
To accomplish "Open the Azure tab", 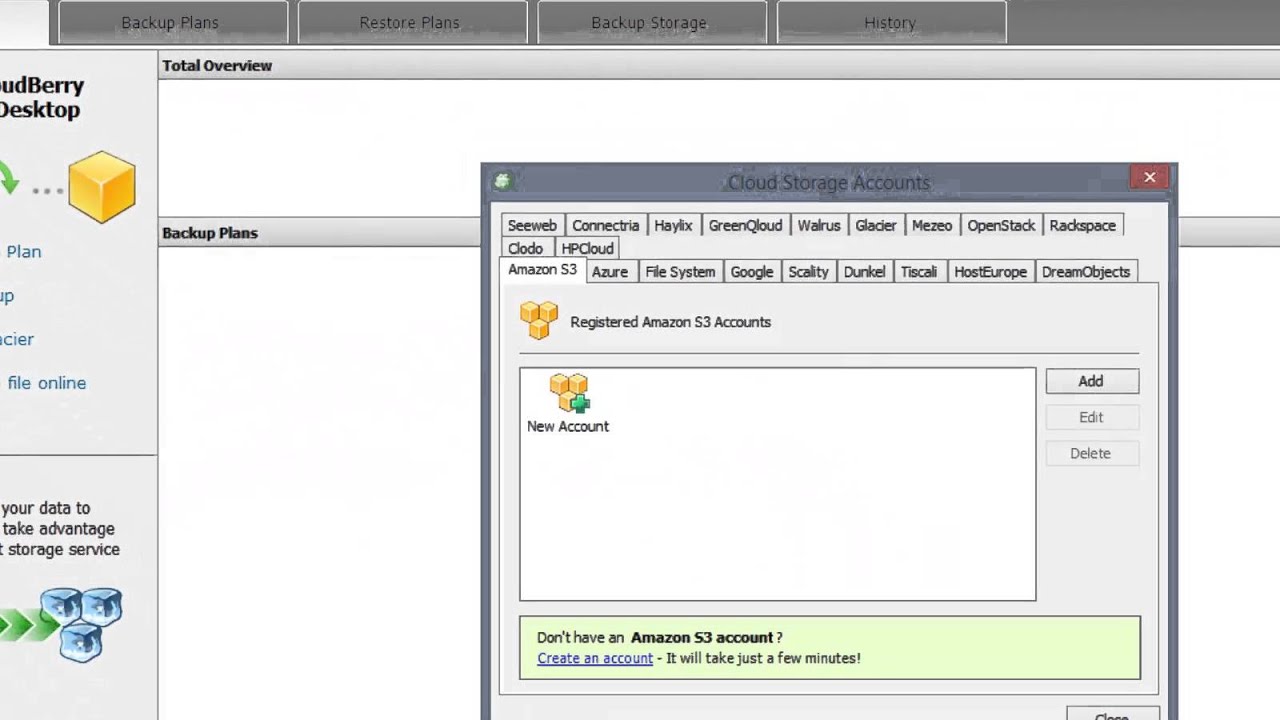I will (610, 272).
